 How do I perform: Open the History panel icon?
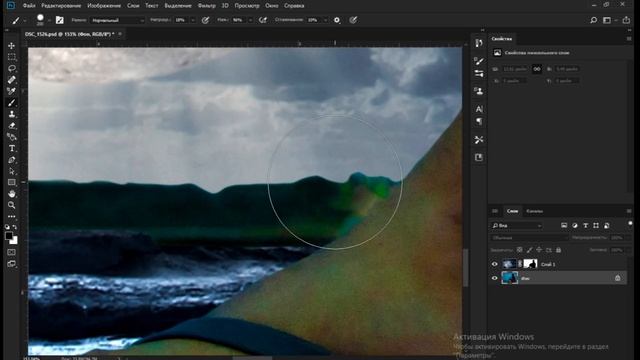(x=479, y=43)
